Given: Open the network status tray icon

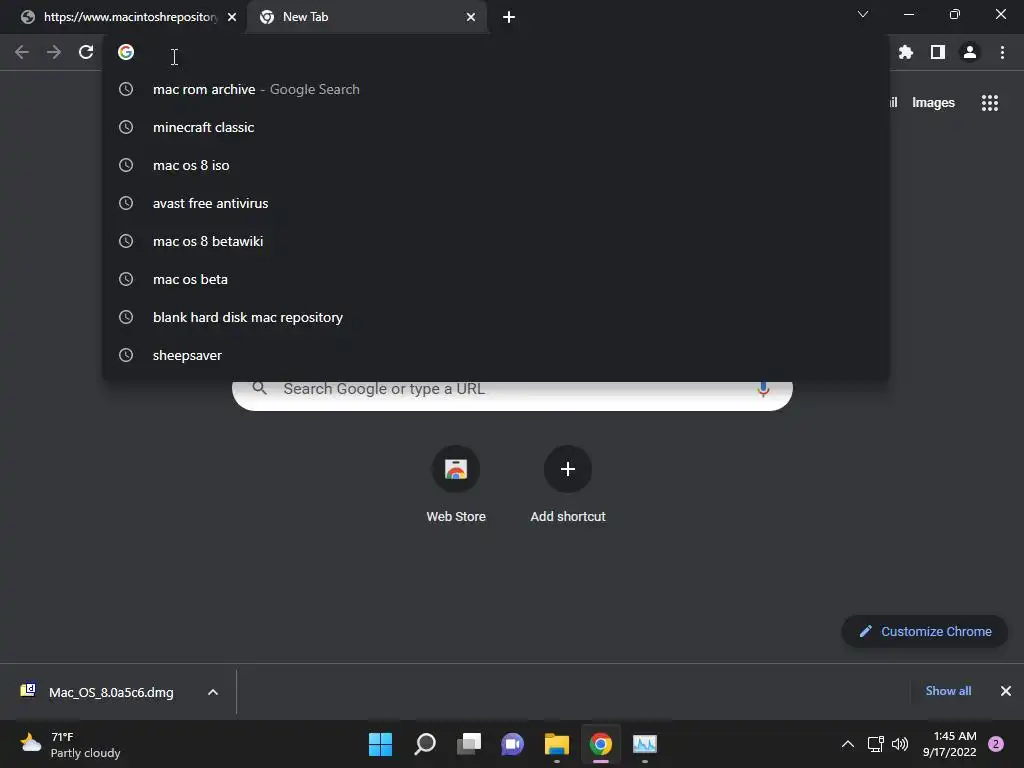Looking at the screenshot, I should (875, 744).
